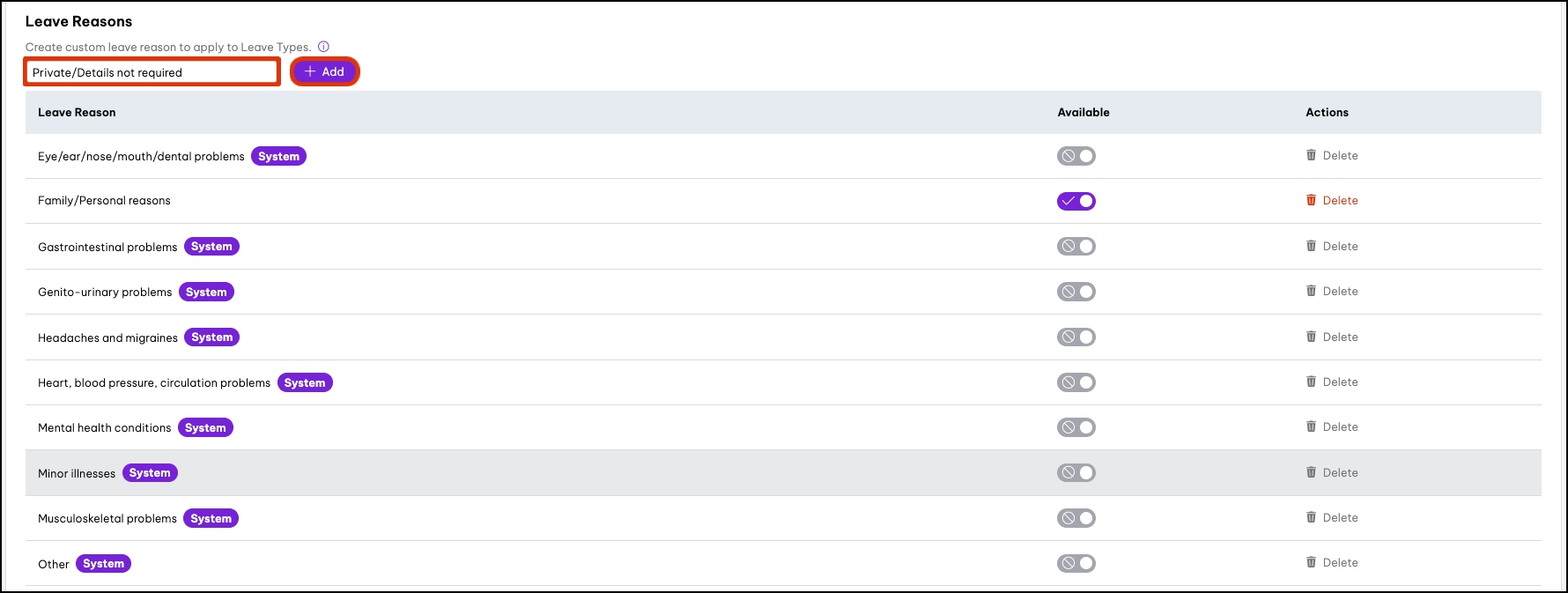This screenshot has width=1568, height=593.
Task: Click the info icon beside Leave Types description
Action: click(323, 47)
